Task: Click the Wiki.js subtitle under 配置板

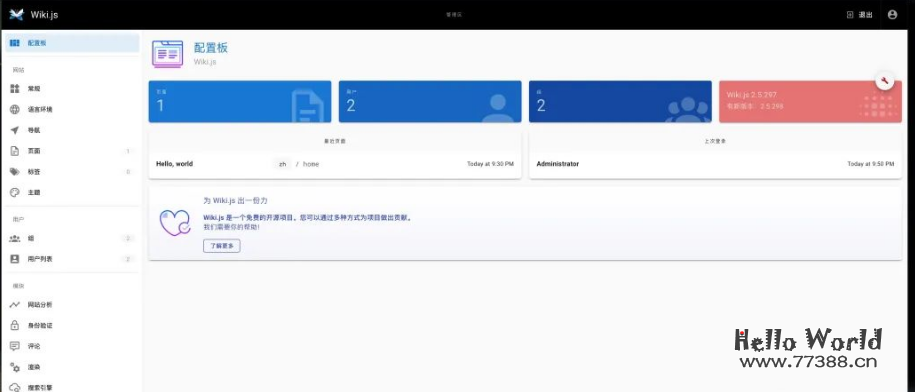Action: (205, 61)
